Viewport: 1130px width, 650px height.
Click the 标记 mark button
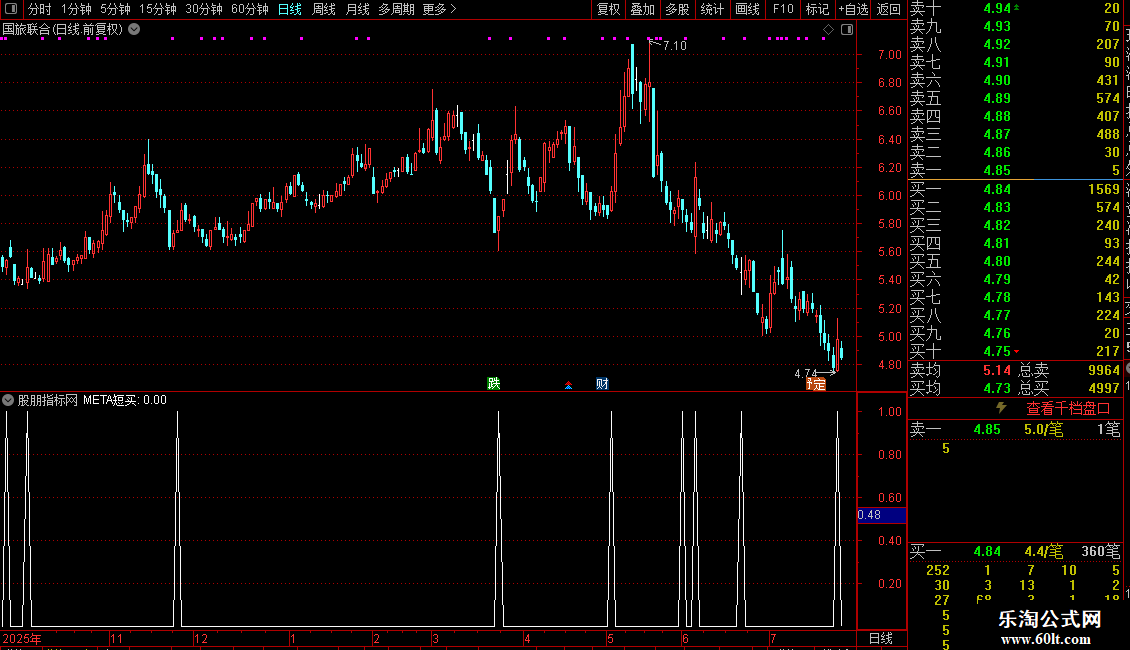[x=817, y=9]
